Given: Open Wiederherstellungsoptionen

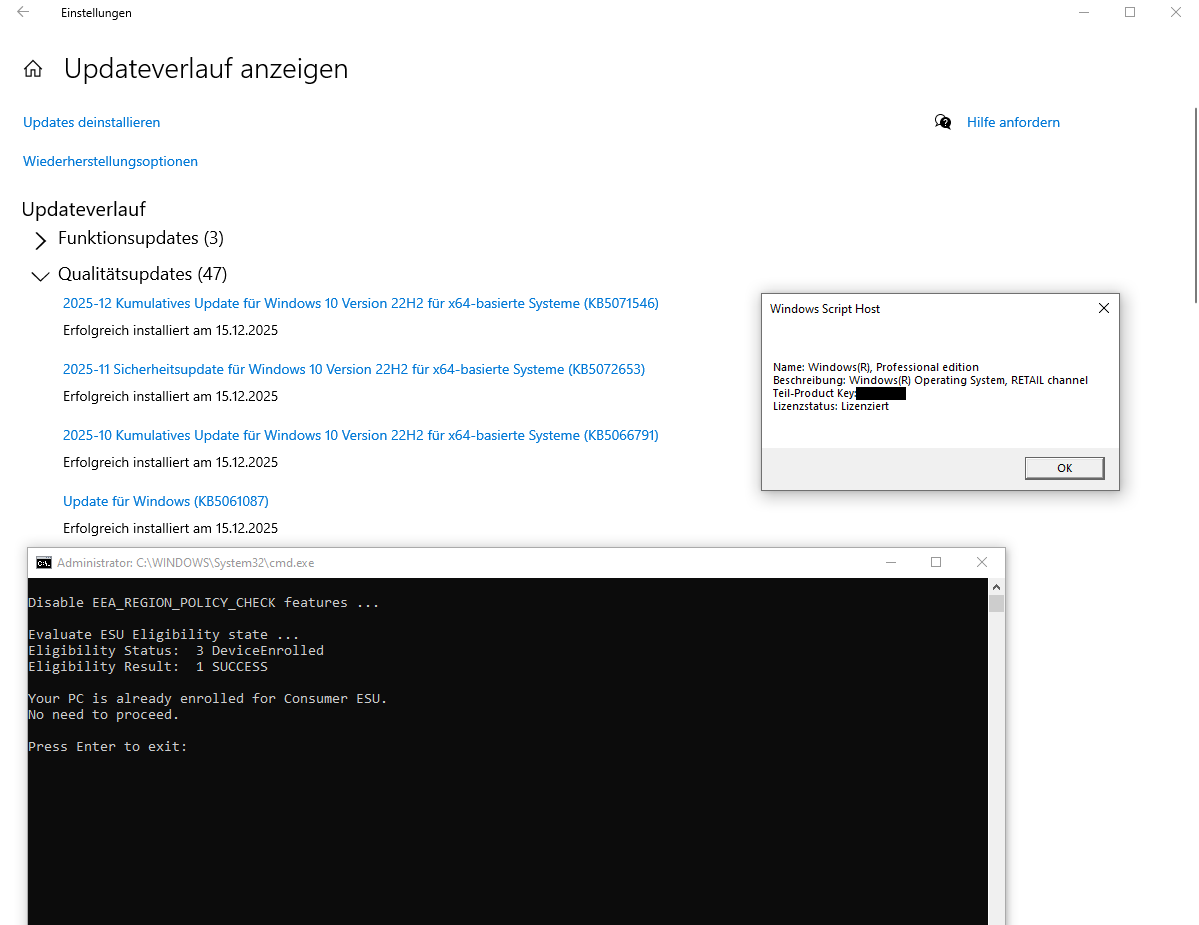Looking at the screenshot, I should point(110,161).
